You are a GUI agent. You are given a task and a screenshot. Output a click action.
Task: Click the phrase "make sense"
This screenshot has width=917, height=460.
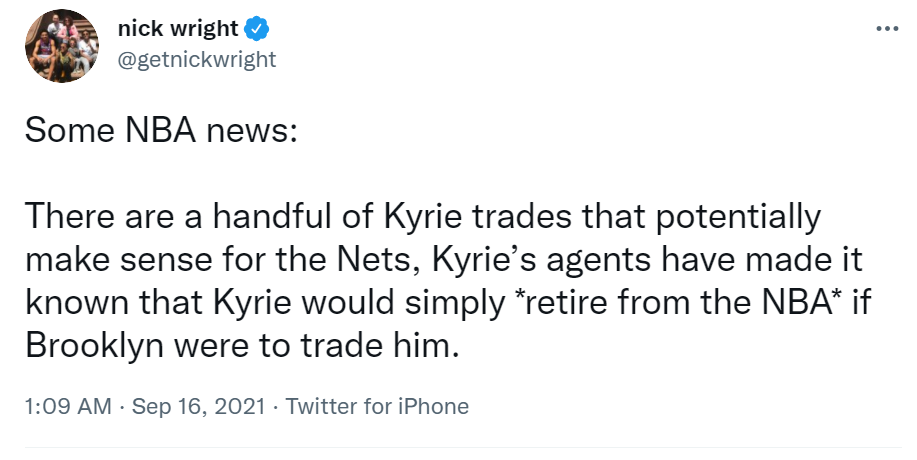click(118, 260)
